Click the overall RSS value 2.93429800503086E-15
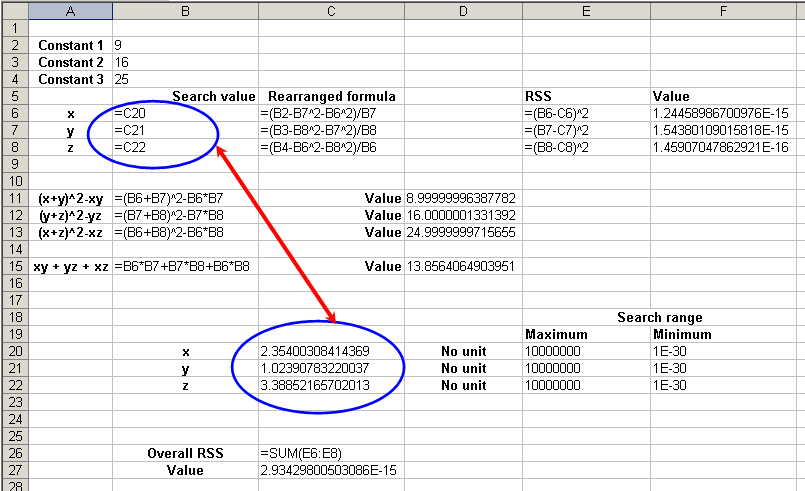805x491 pixels. tap(331, 470)
